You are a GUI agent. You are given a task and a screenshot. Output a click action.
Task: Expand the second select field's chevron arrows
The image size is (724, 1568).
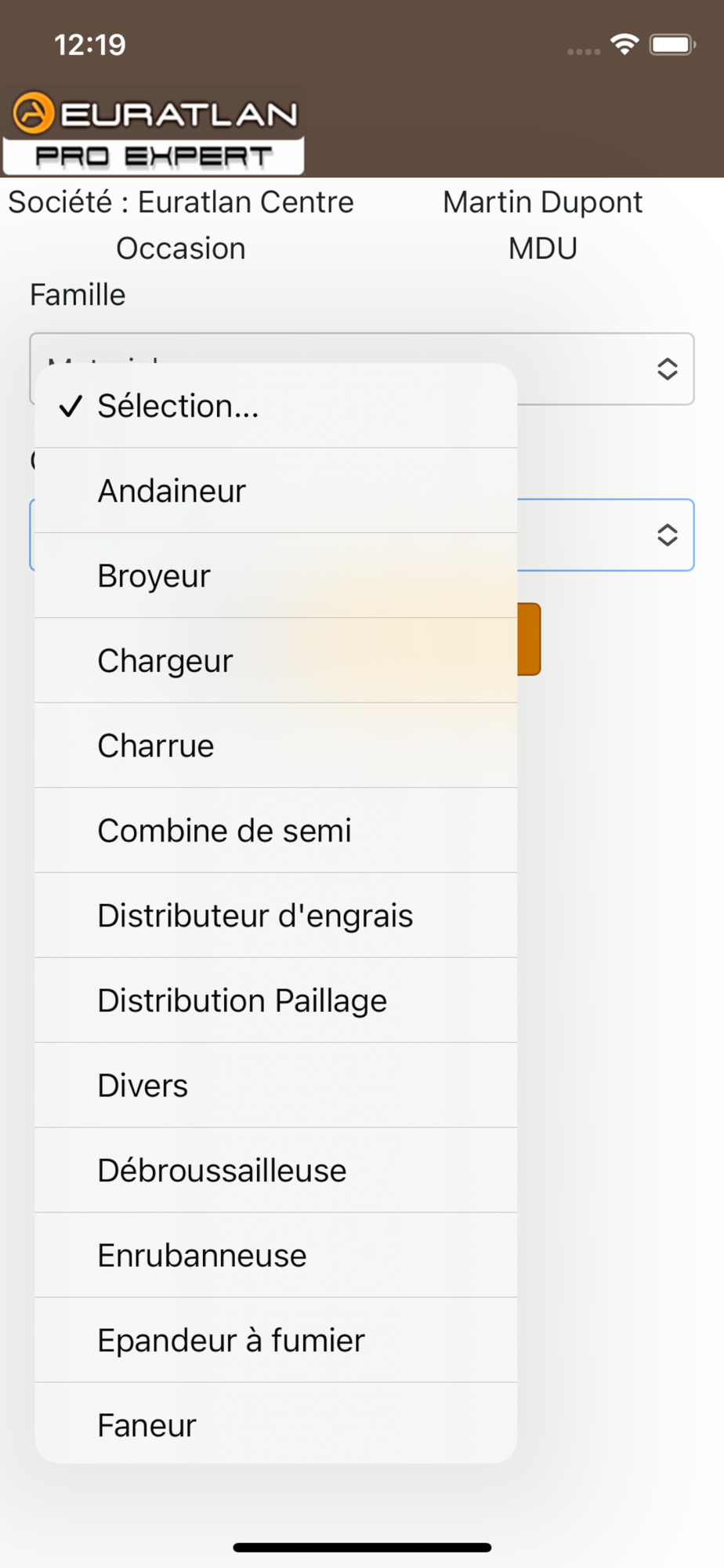click(667, 535)
